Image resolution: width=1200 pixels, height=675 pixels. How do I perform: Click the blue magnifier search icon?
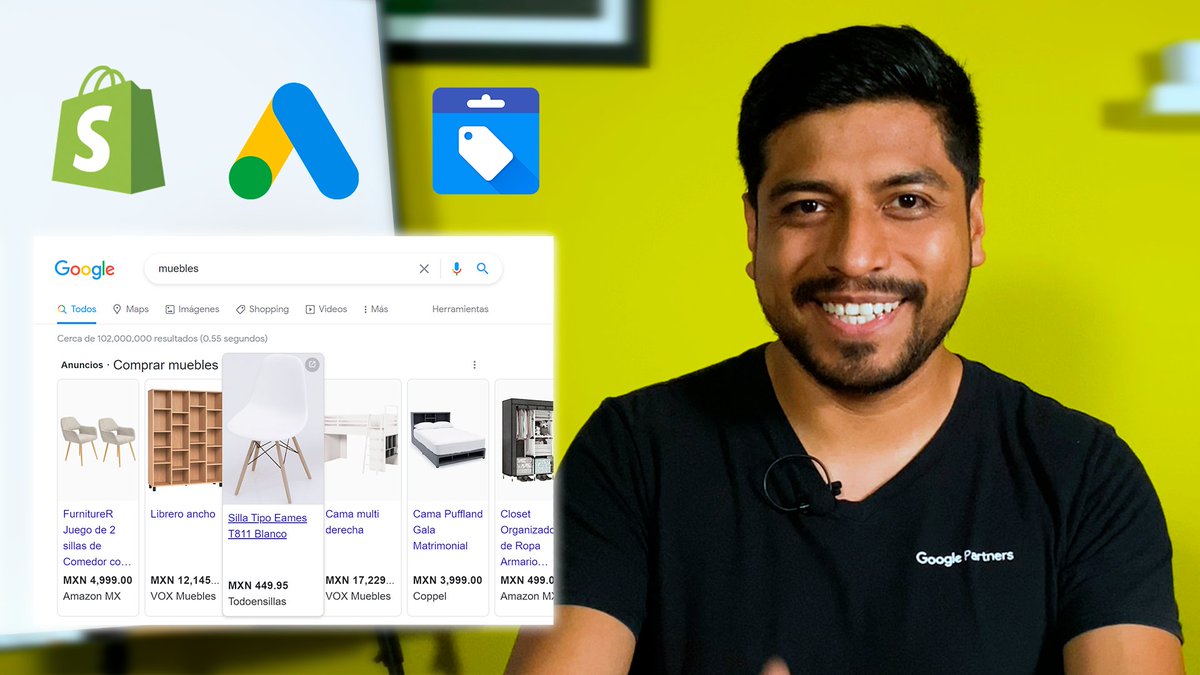pos(482,269)
